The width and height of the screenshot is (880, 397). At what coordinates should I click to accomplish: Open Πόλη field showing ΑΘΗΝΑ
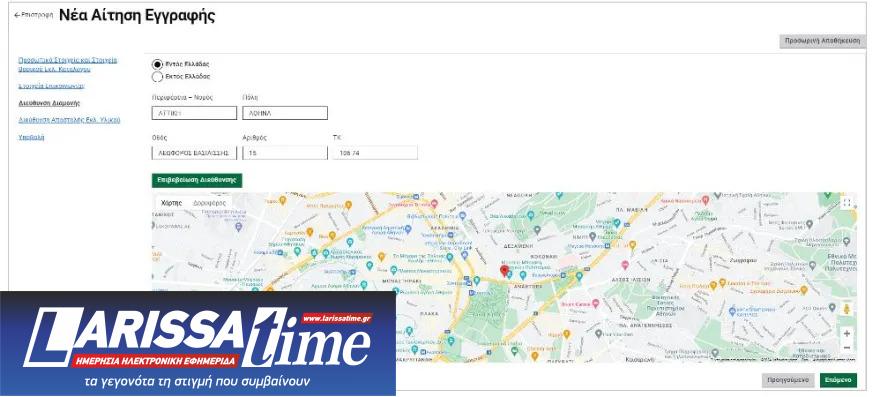pyautogui.click(x=285, y=113)
